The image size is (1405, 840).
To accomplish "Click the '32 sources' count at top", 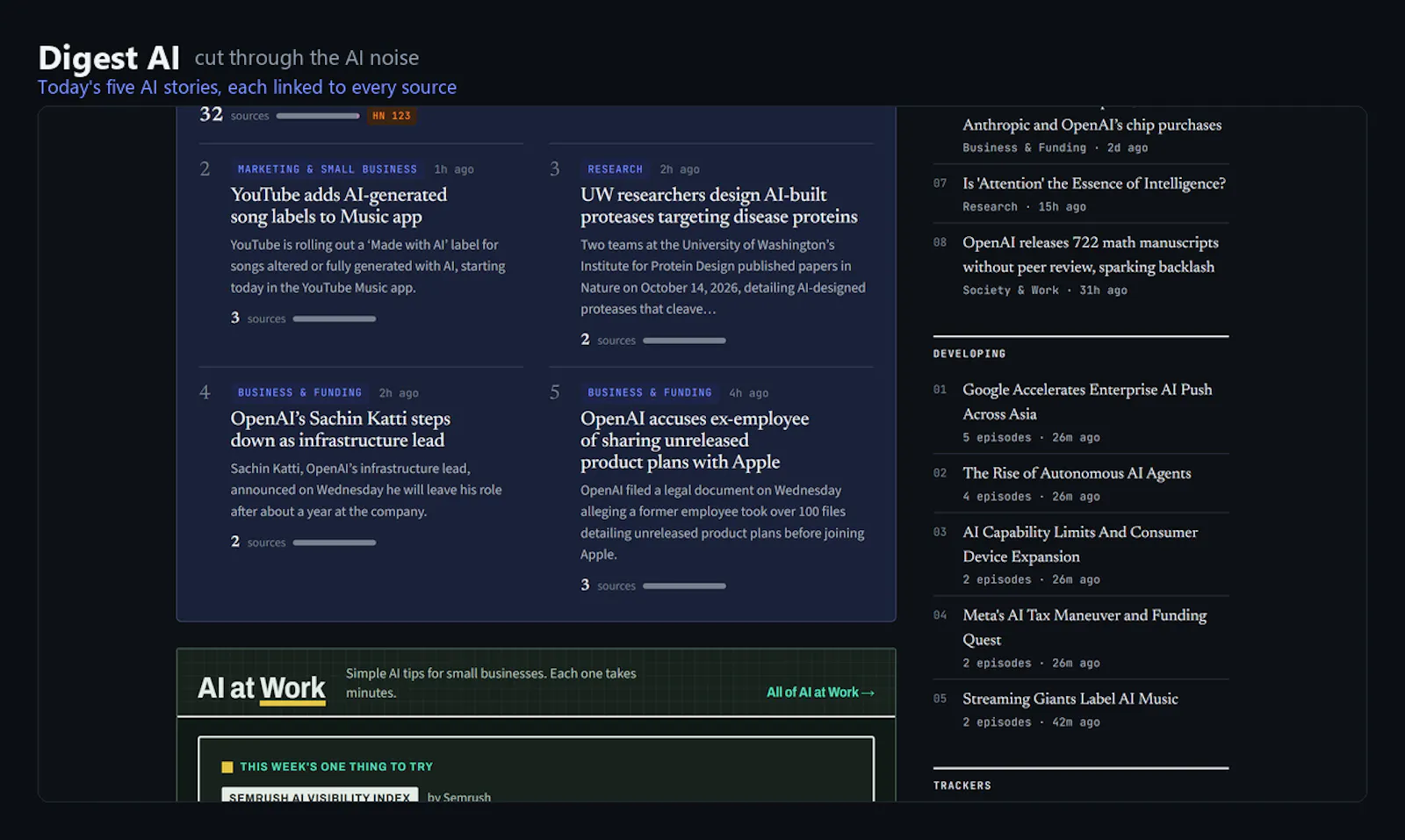I will tap(234, 115).
